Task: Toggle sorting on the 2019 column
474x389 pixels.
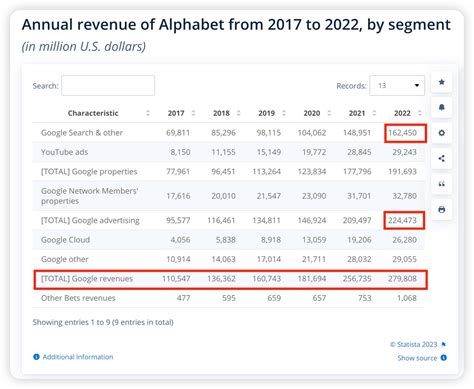Action: [284, 113]
